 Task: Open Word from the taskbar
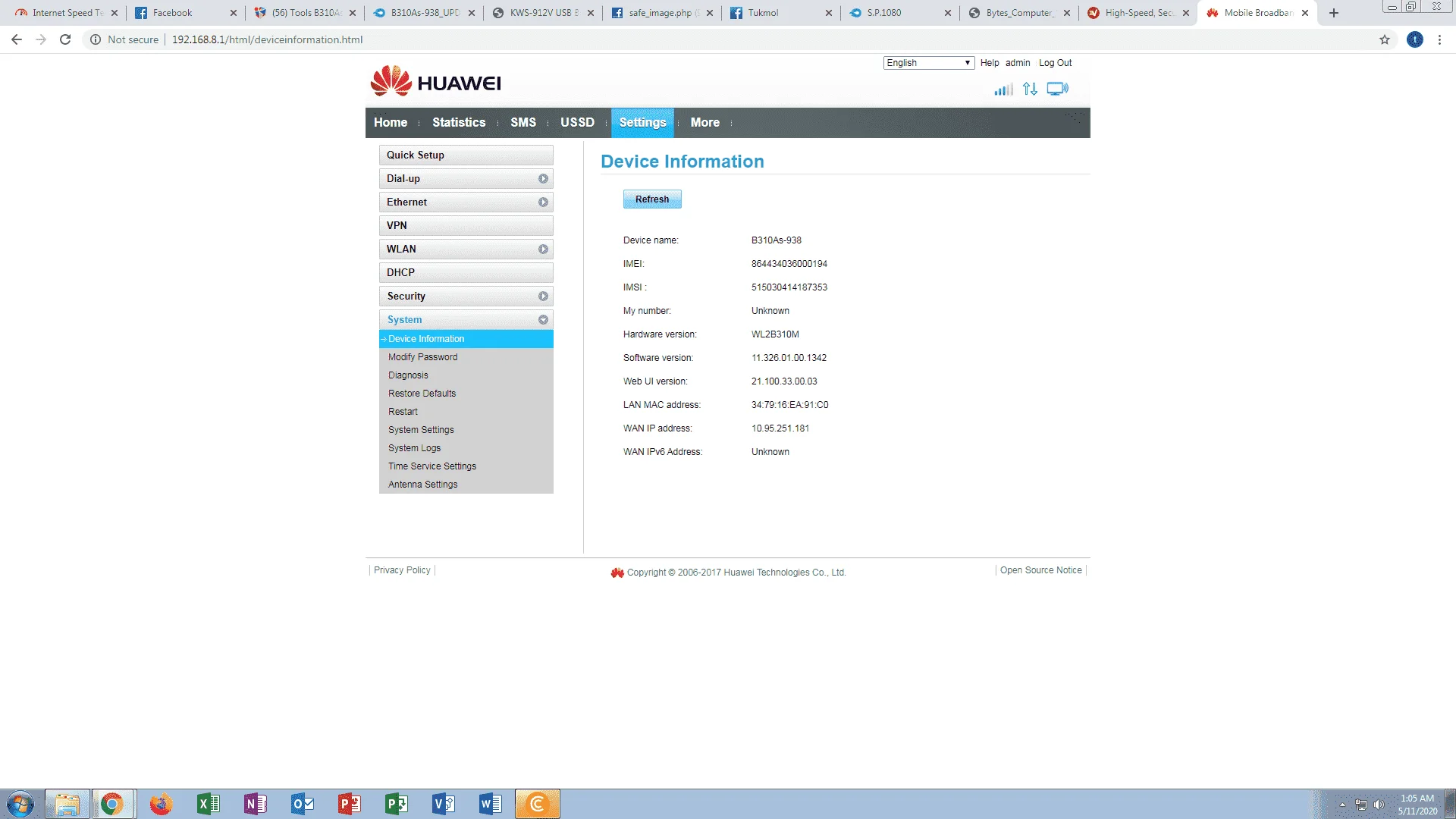click(x=490, y=804)
